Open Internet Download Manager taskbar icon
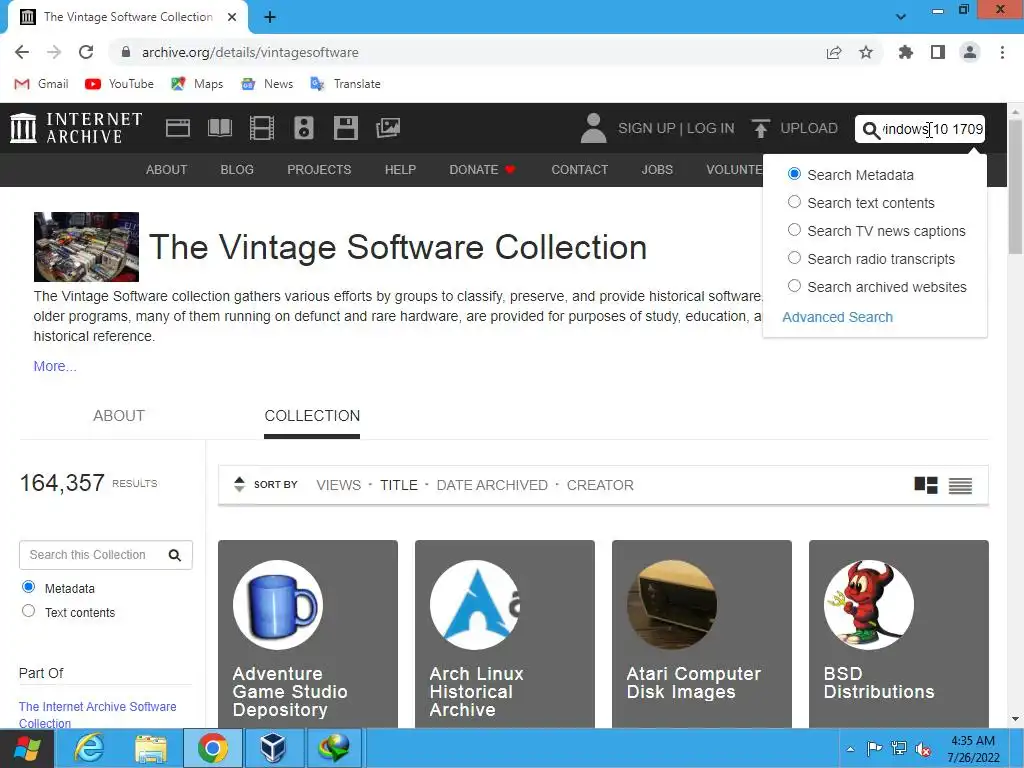Screen dimensions: 1024x768 (x=334, y=748)
